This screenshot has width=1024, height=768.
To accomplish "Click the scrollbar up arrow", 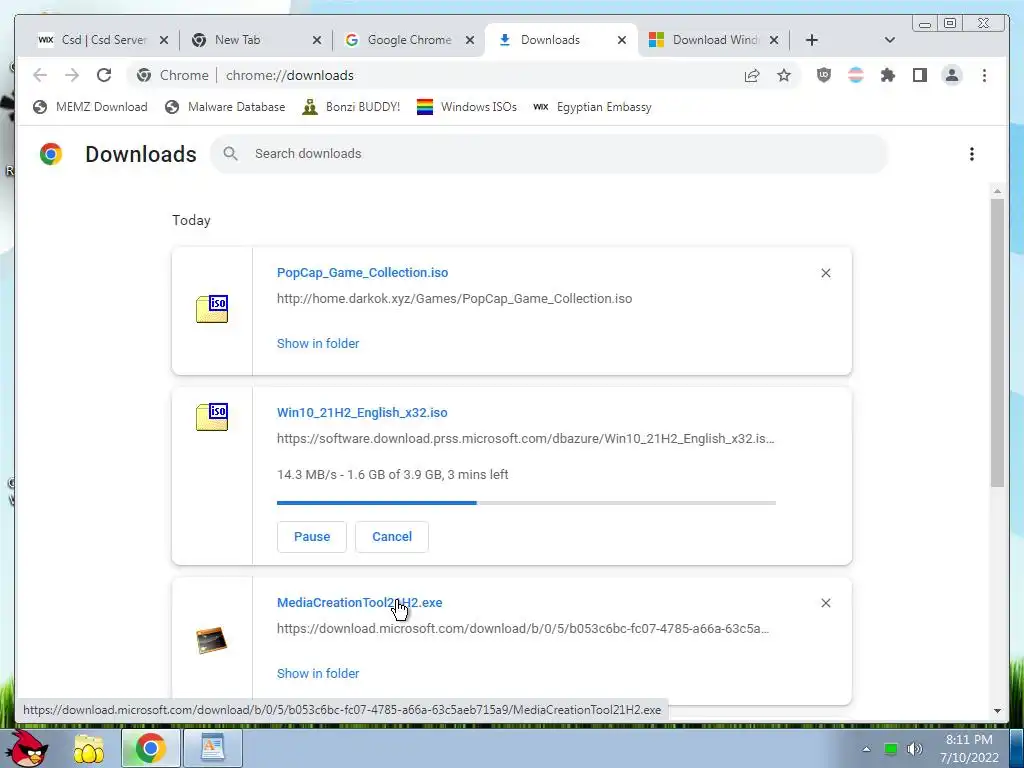I will pyautogui.click(x=997, y=191).
